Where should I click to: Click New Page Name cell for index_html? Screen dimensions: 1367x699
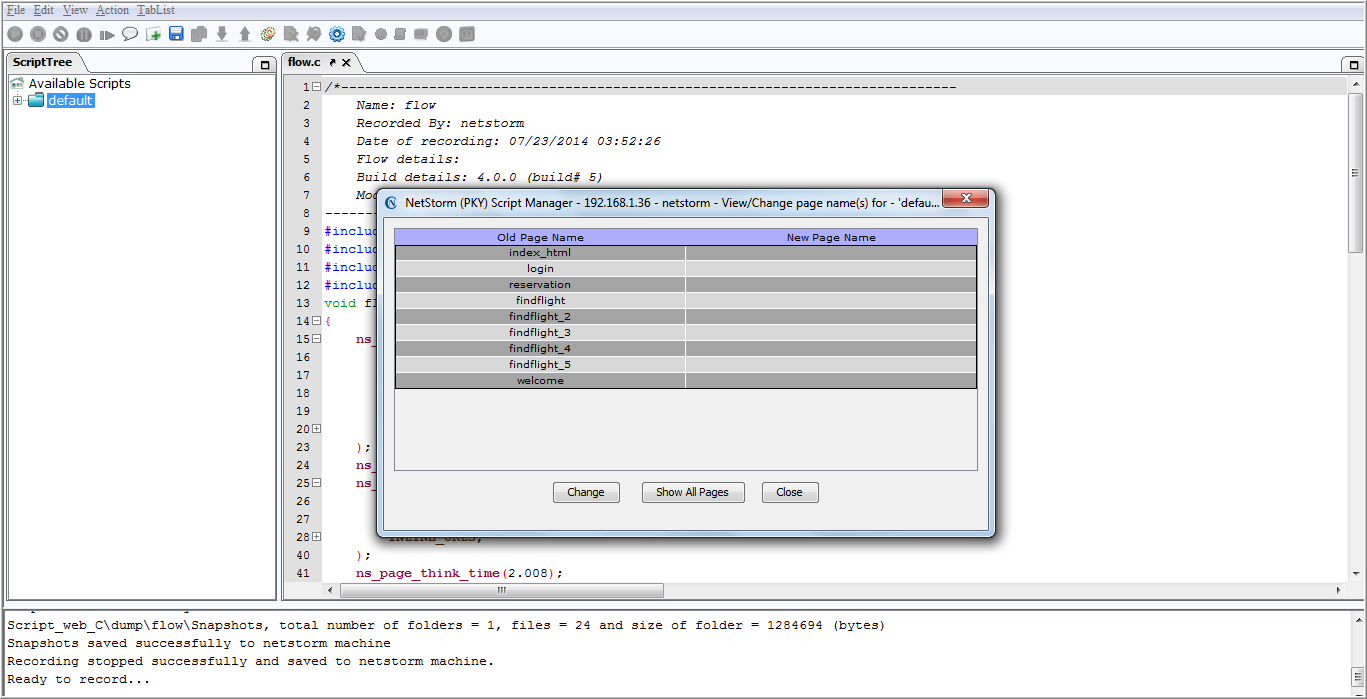click(831, 253)
